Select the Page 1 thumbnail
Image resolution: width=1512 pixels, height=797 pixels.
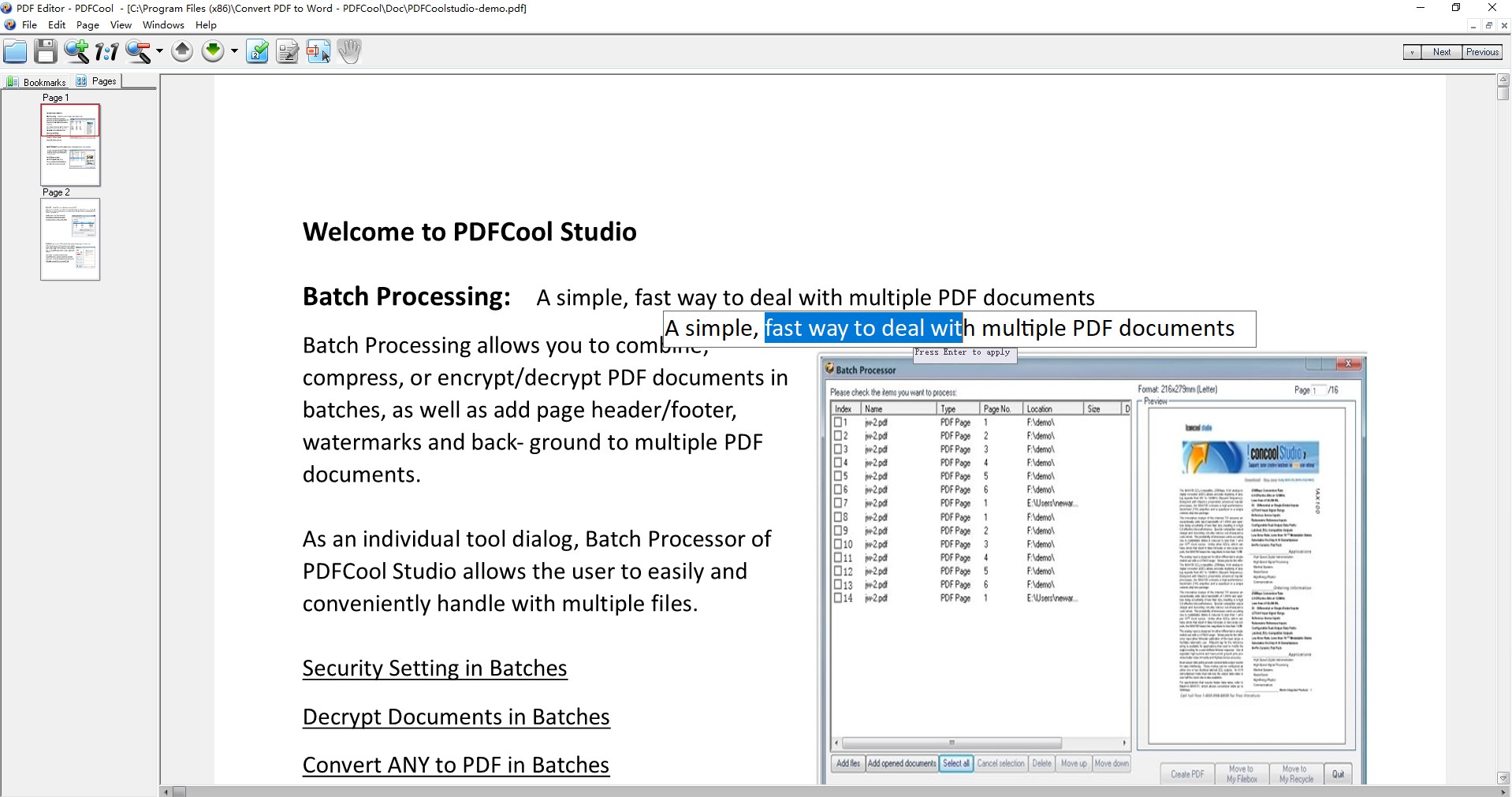pos(70,145)
